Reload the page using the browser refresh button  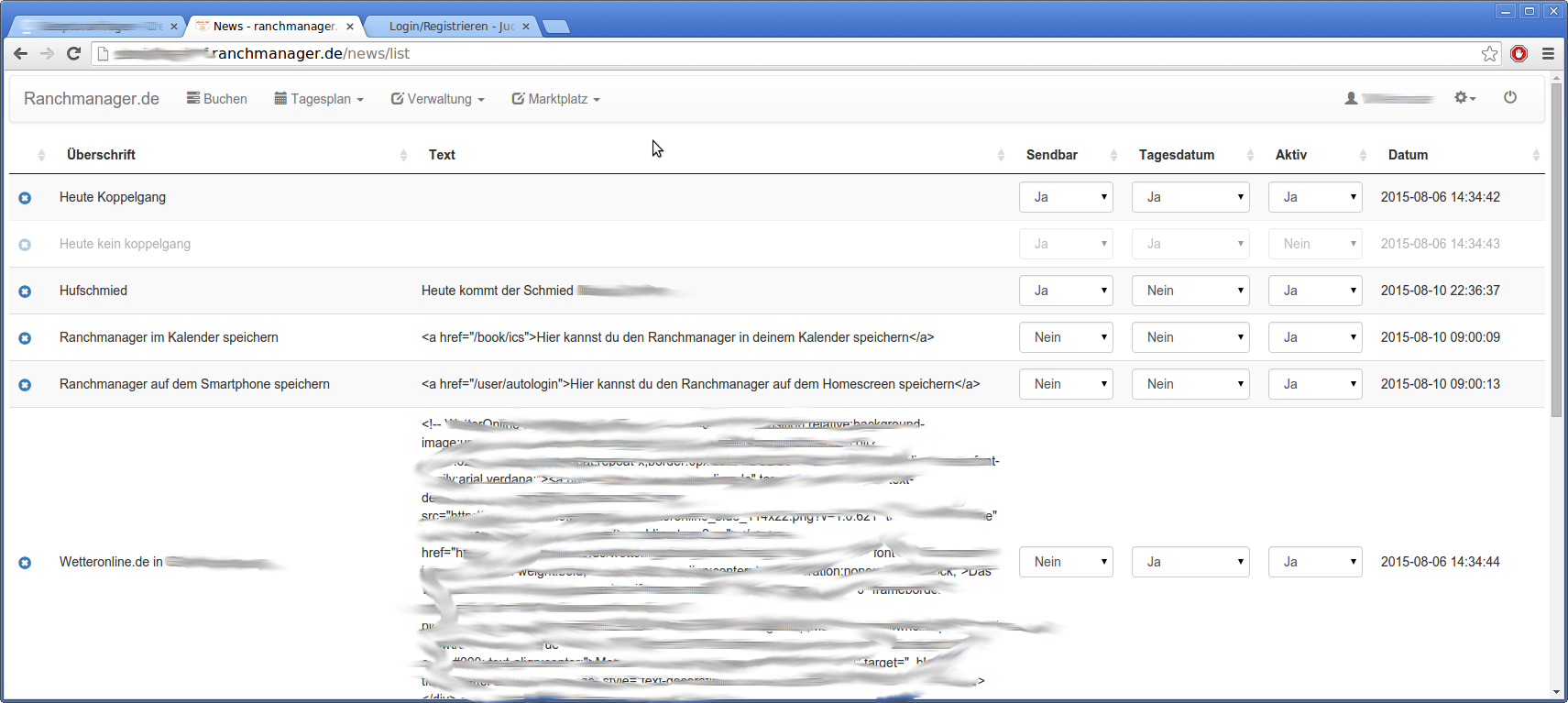click(74, 54)
